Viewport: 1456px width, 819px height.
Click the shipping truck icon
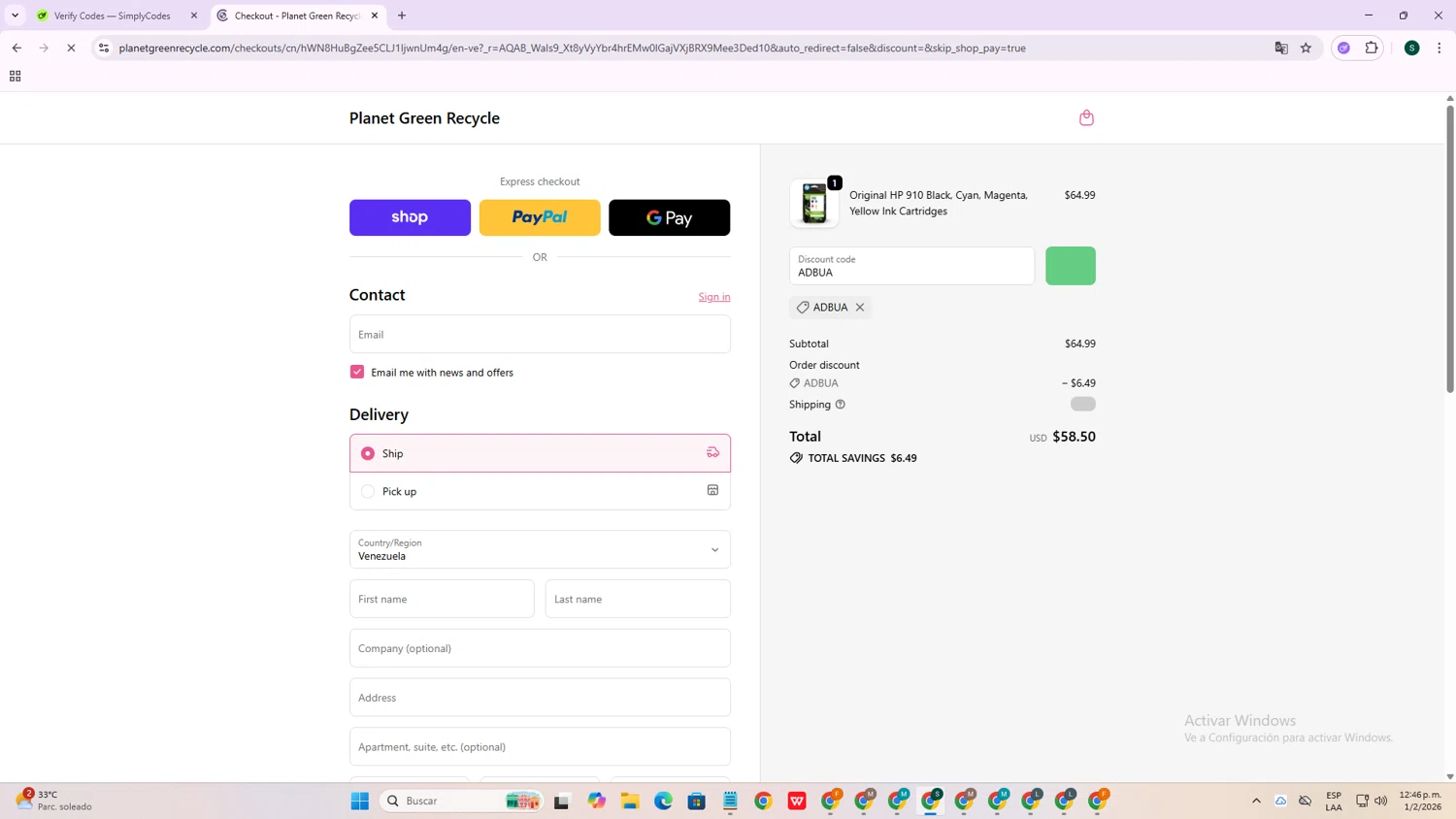(x=712, y=452)
